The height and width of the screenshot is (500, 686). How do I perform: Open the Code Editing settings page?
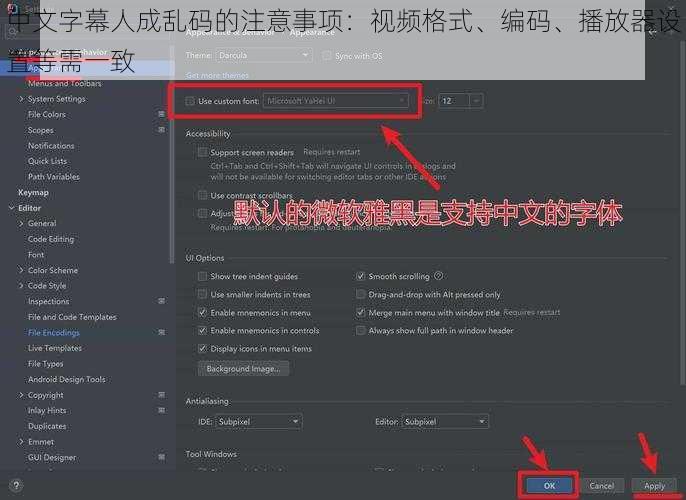[x=51, y=239]
